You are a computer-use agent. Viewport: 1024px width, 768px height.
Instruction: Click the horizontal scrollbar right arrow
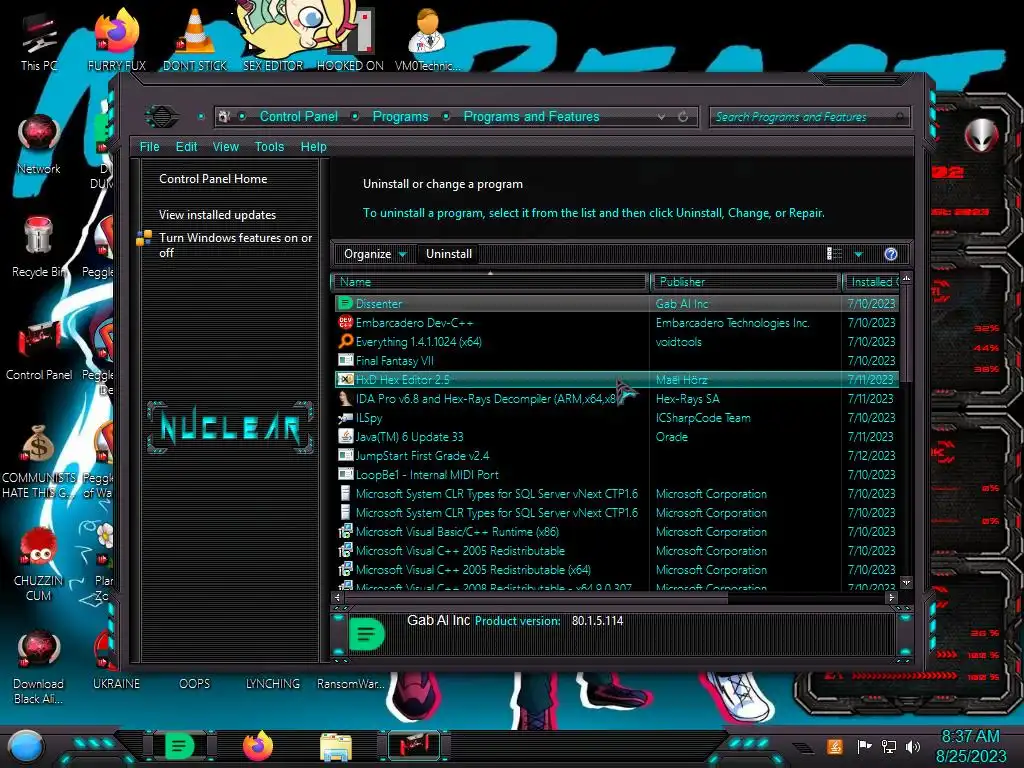[891, 598]
